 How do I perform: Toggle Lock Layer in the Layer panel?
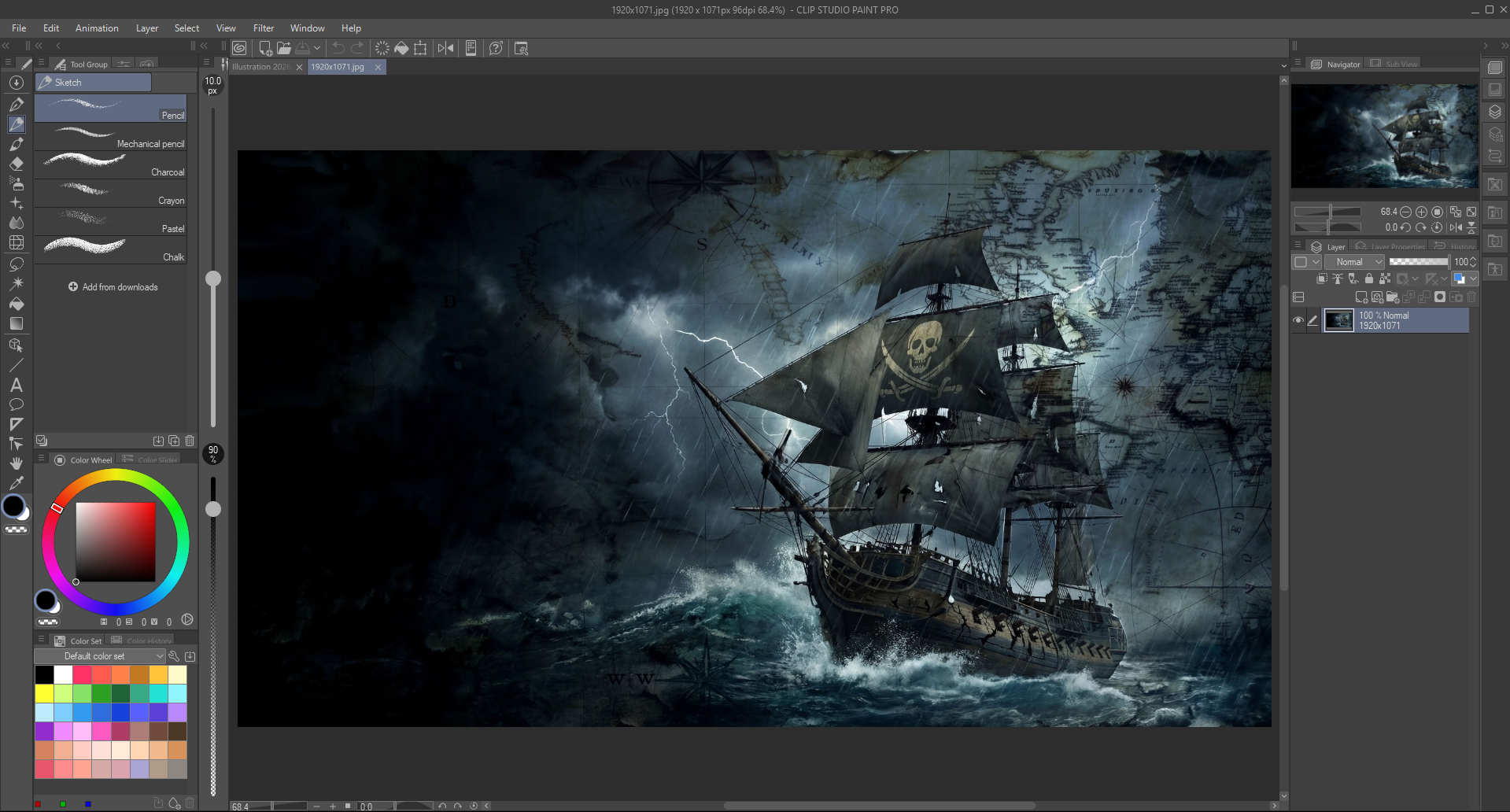pos(1369,279)
